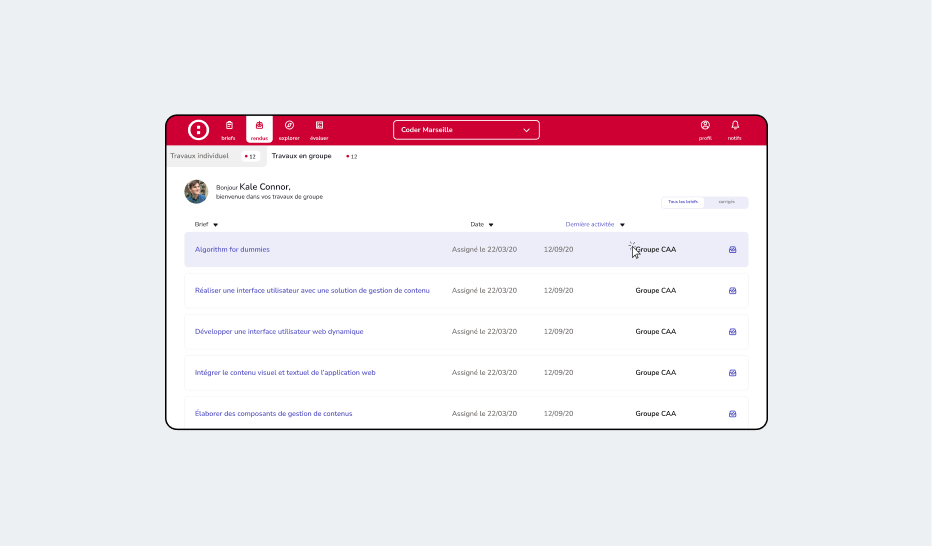This screenshot has width=932, height=546.
Task: Click the circular app logo in header
Action: click(x=198, y=130)
